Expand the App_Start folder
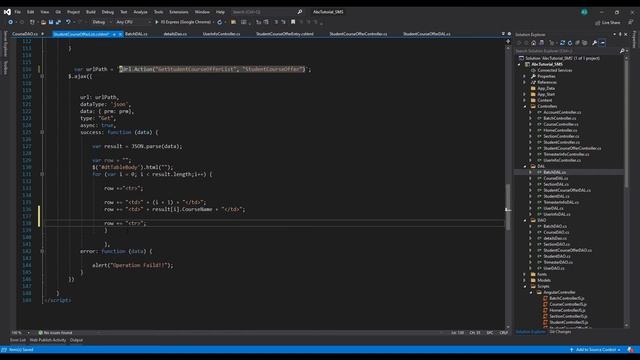640x360 pixels. point(525,94)
